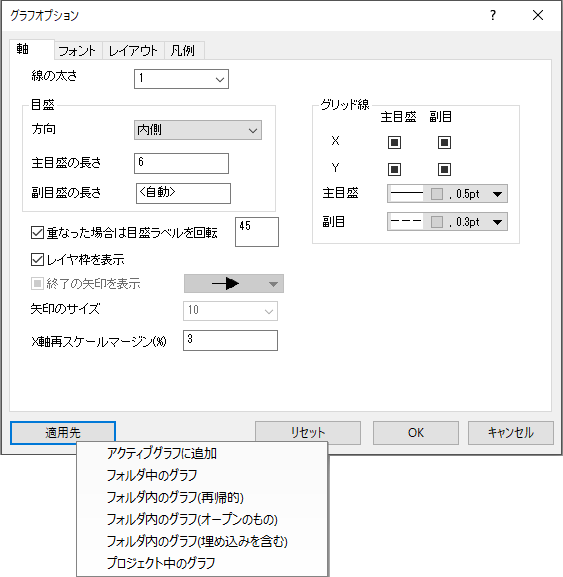This screenshot has width=563, height=577.
Task: Open 主目盛 grid line style dropdown
Action: click(447, 194)
